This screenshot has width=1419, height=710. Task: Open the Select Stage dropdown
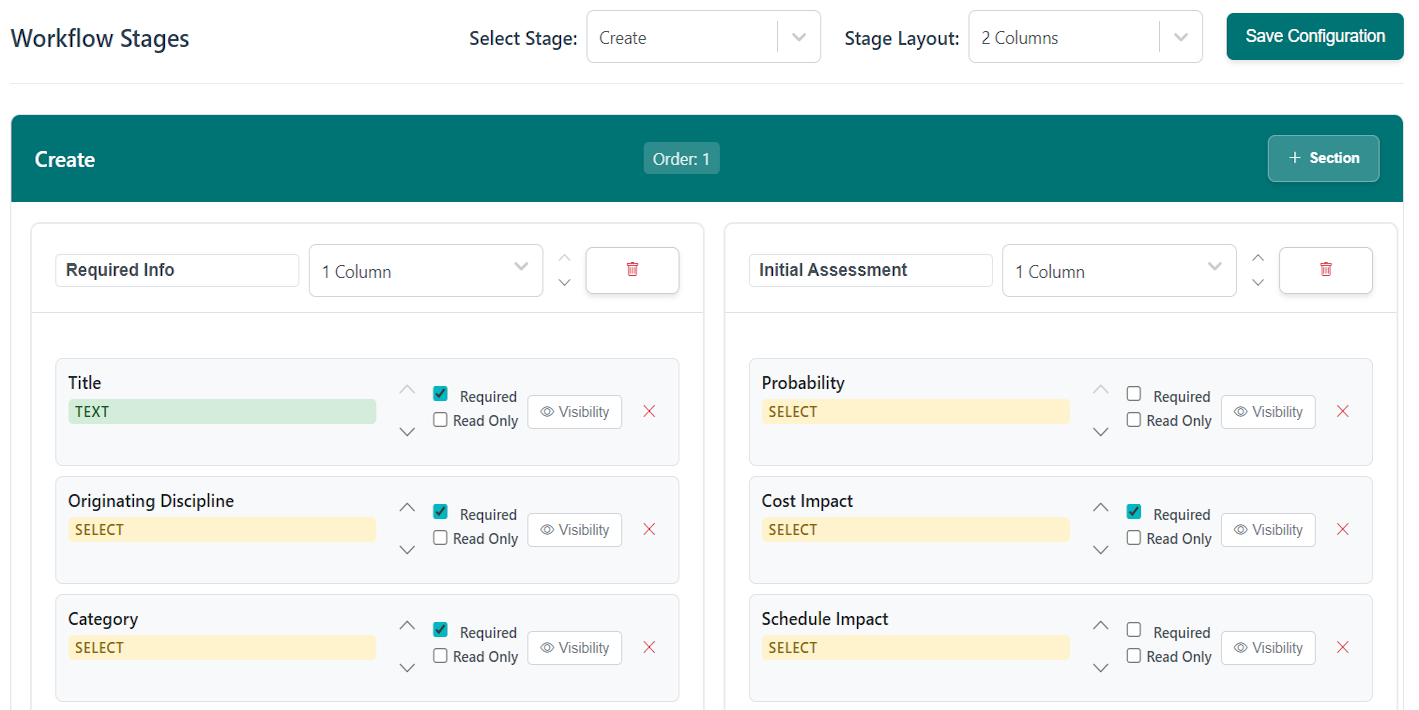coord(703,36)
